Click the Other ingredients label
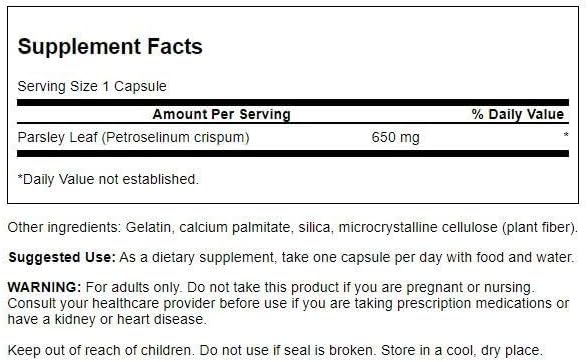The width and height of the screenshot is (588, 362). point(64,228)
